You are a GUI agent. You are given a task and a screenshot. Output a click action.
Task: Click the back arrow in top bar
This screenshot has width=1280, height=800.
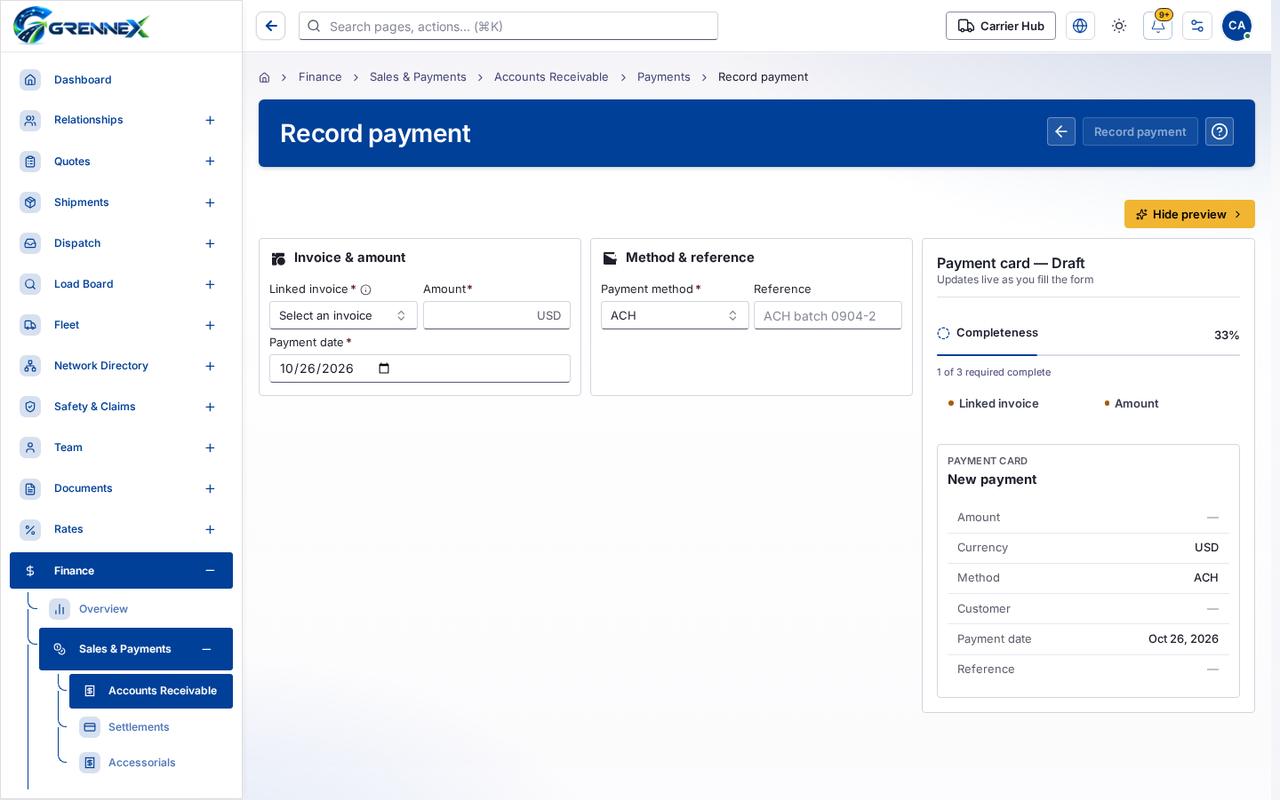pos(270,26)
